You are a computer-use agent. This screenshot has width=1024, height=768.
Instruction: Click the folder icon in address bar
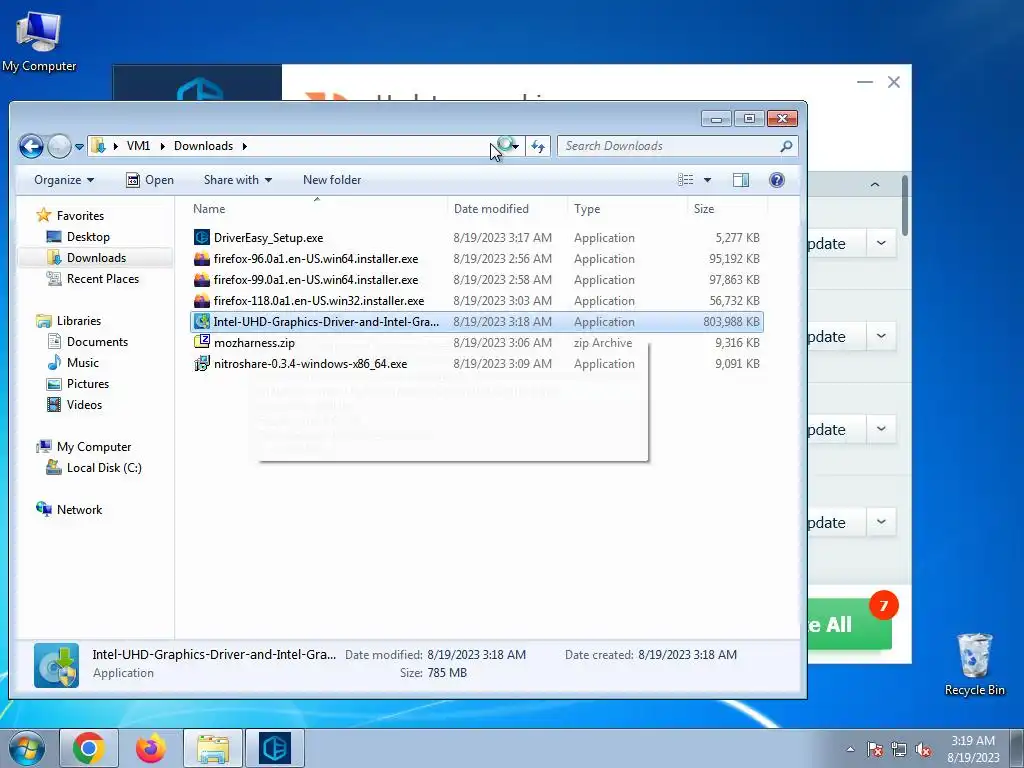click(99, 146)
